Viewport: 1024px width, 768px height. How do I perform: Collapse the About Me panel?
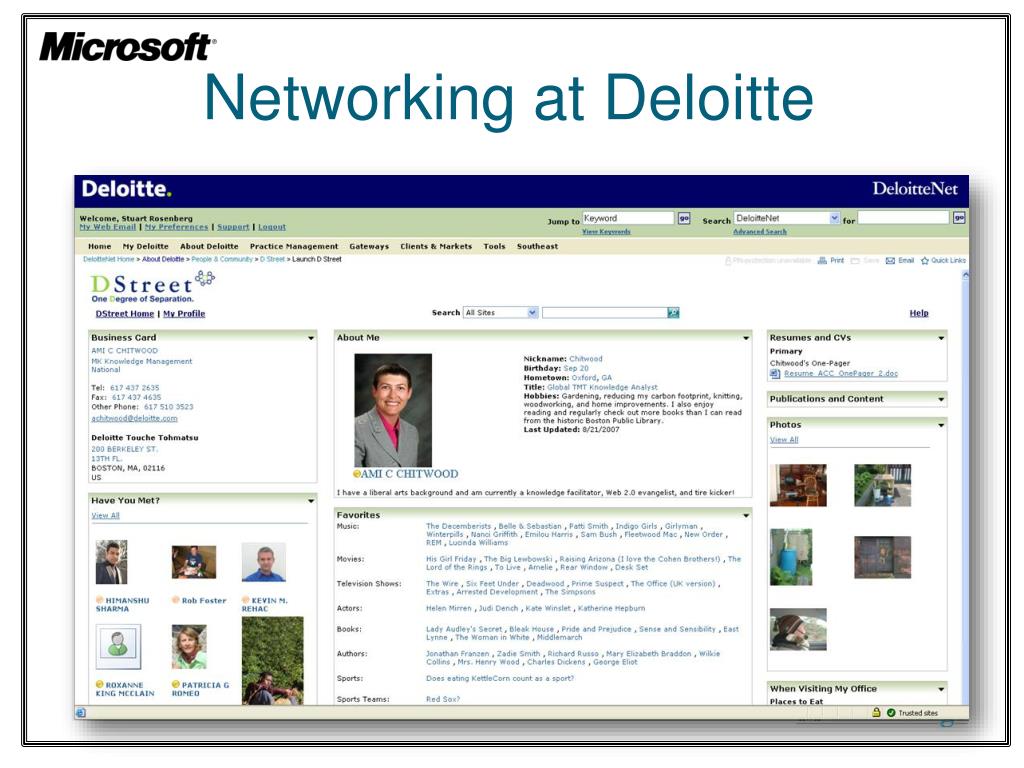pyautogui.click(x=746, y=338)
